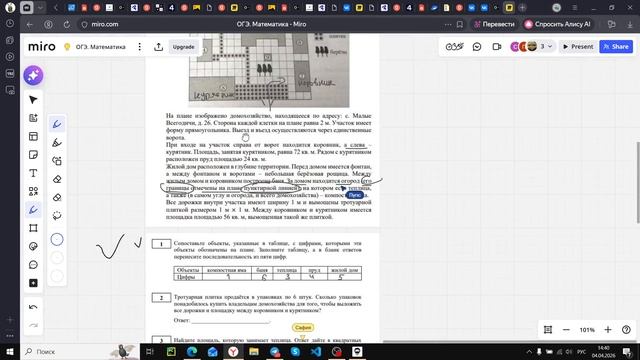This screenshot has width=640, height=360.
Task: Click Спросить Алису AI button
Action: pyautogui.click(x=558, y=24)
